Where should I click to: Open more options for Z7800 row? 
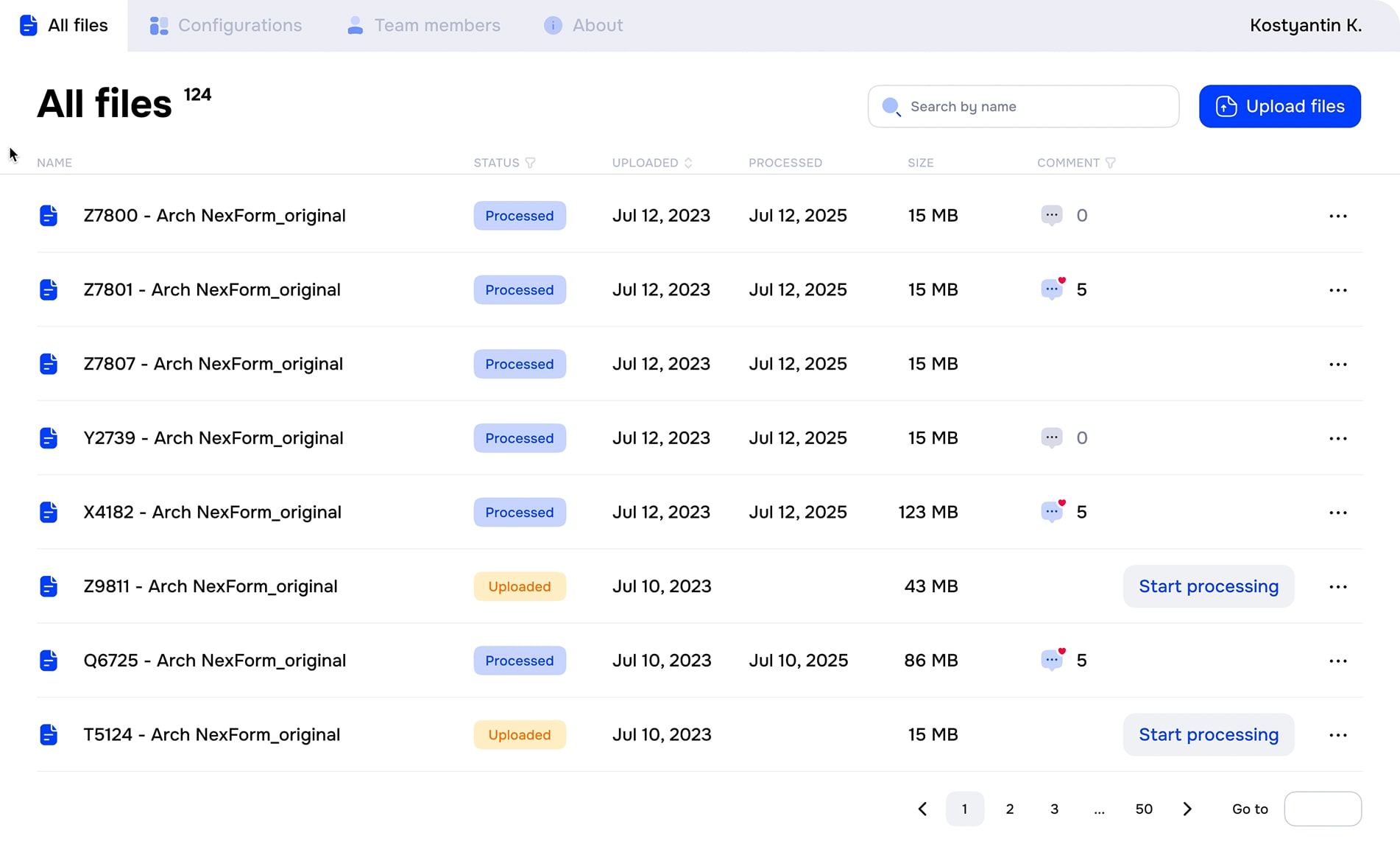click(x=1337, y=216)
